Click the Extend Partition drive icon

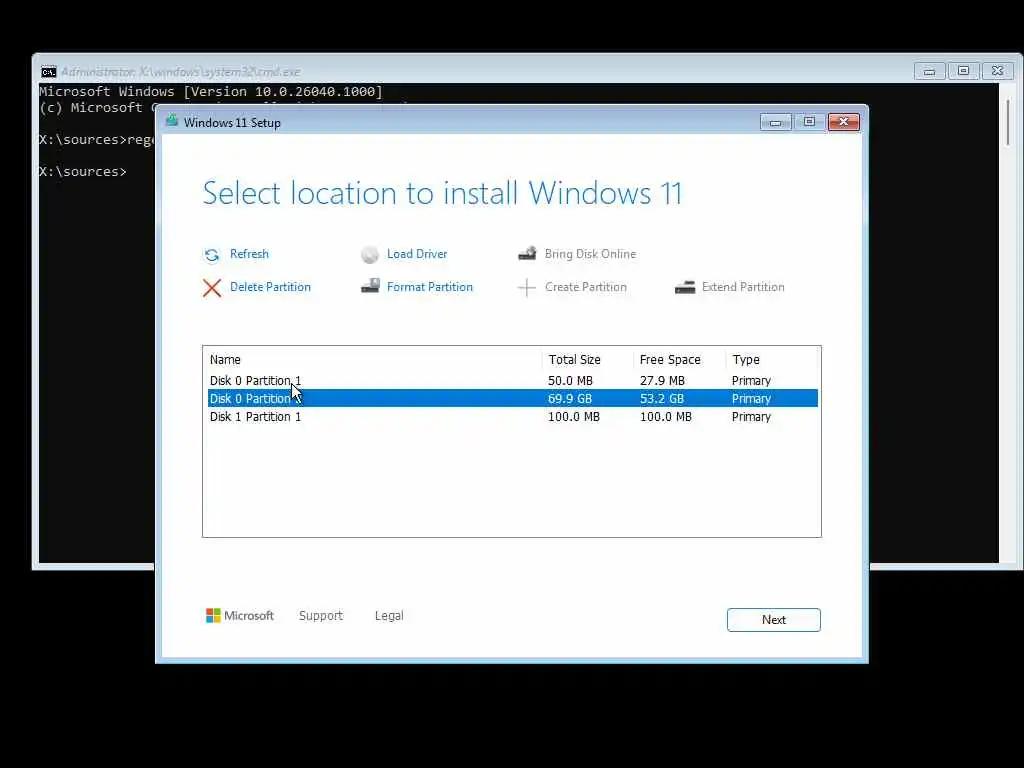(684, 287)
